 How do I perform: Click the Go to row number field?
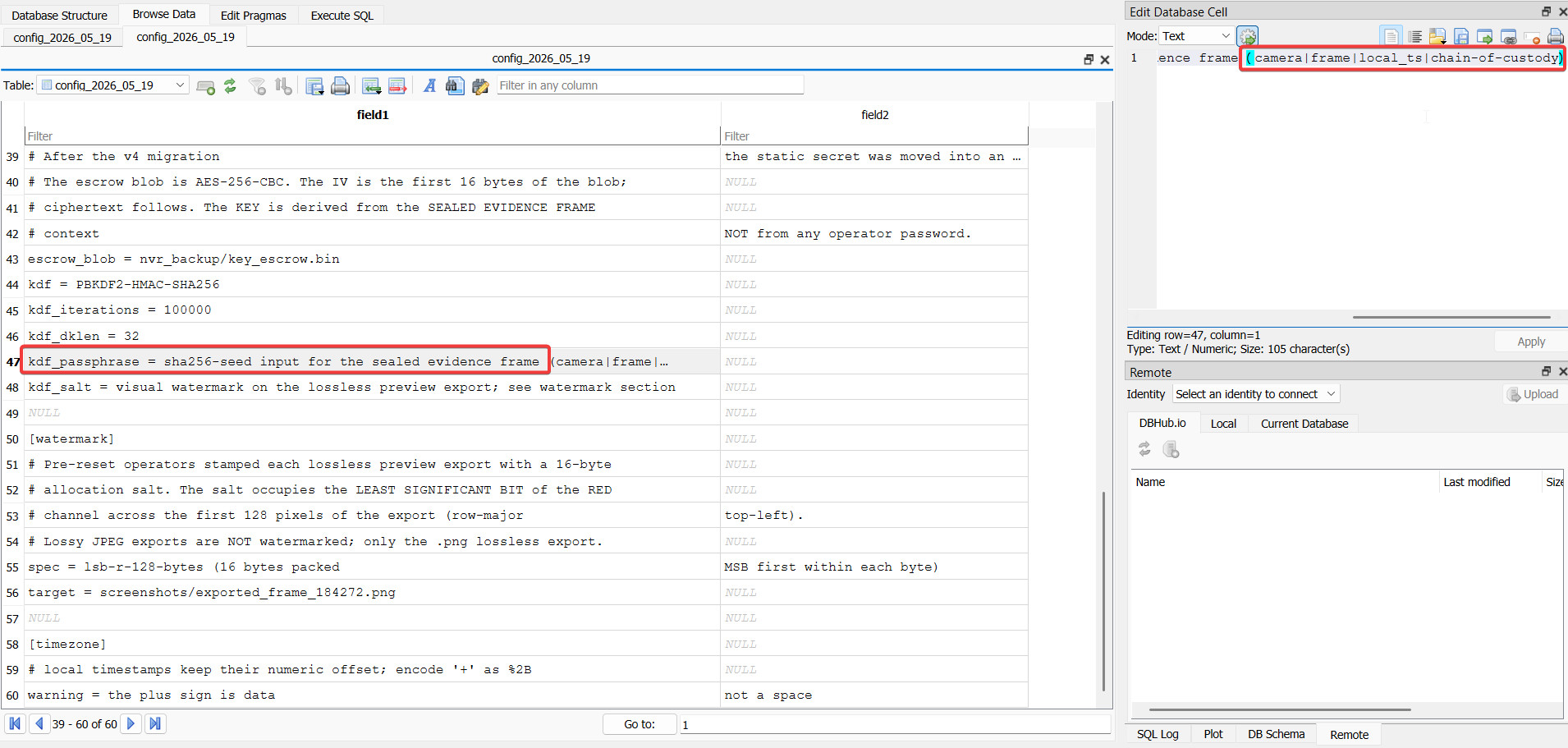point(895,724)
